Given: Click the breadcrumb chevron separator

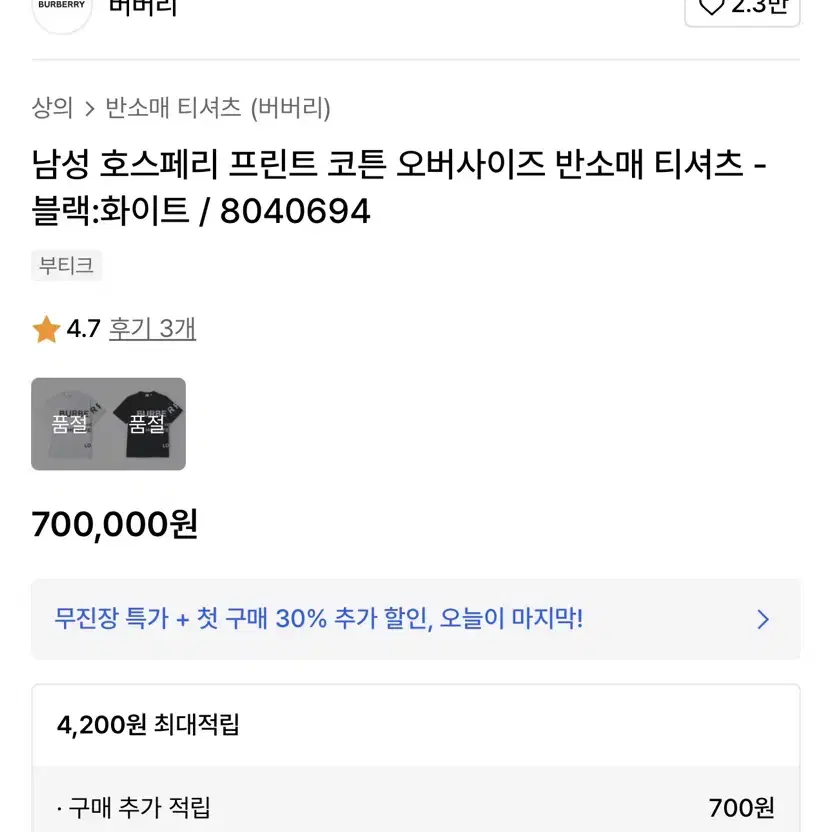Looking at the screenshot, I should point(89,109).
